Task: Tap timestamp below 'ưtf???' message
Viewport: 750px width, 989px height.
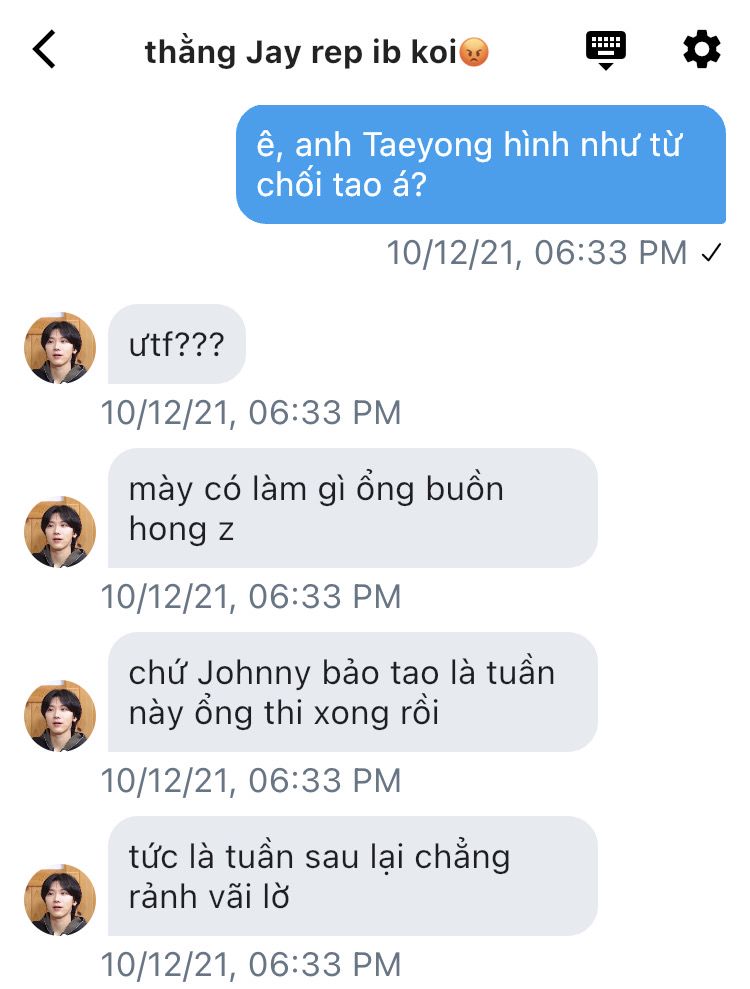Action: point(251,413)
